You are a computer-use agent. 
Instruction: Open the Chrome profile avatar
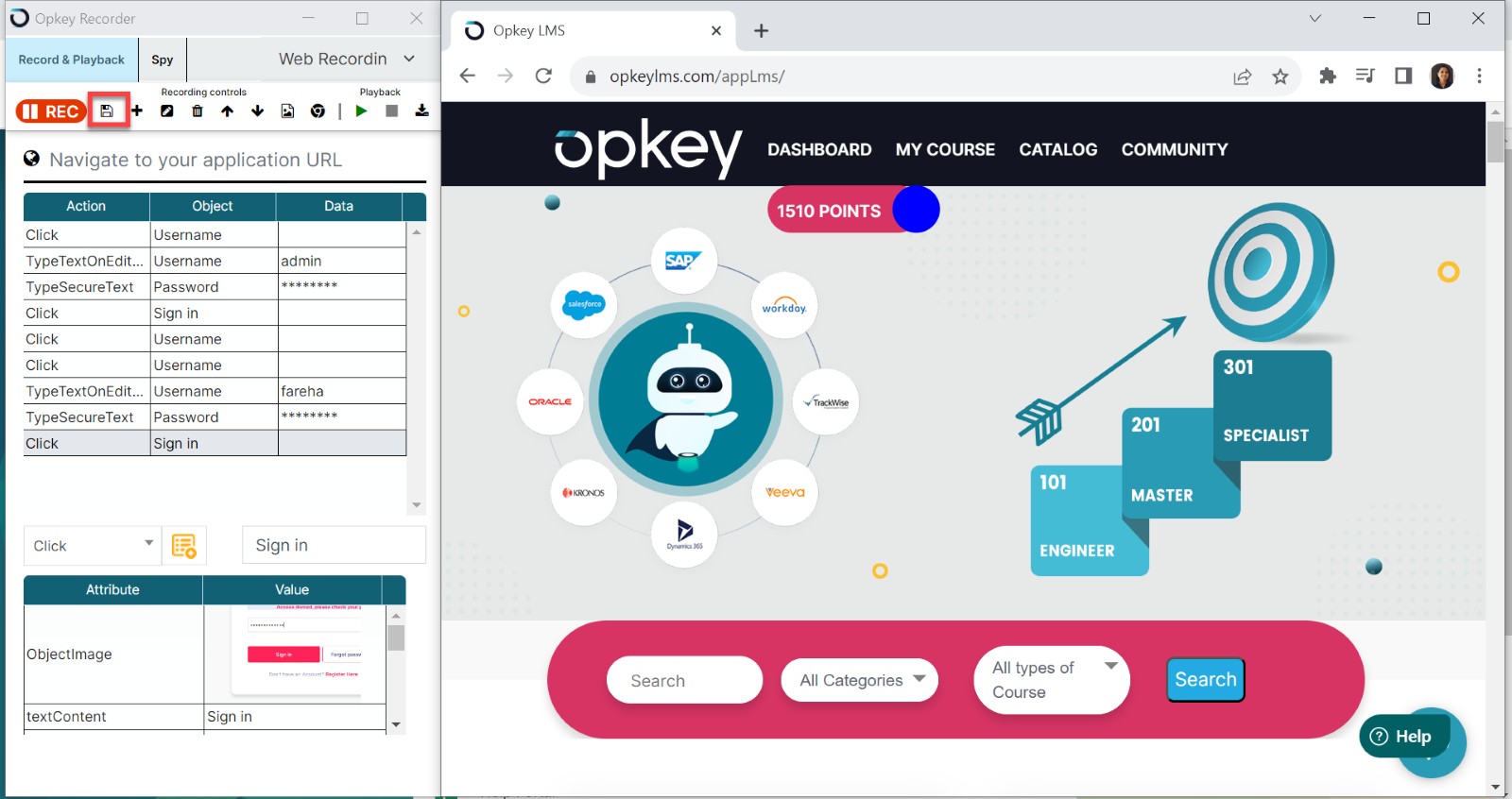(x=1442, y=76)
